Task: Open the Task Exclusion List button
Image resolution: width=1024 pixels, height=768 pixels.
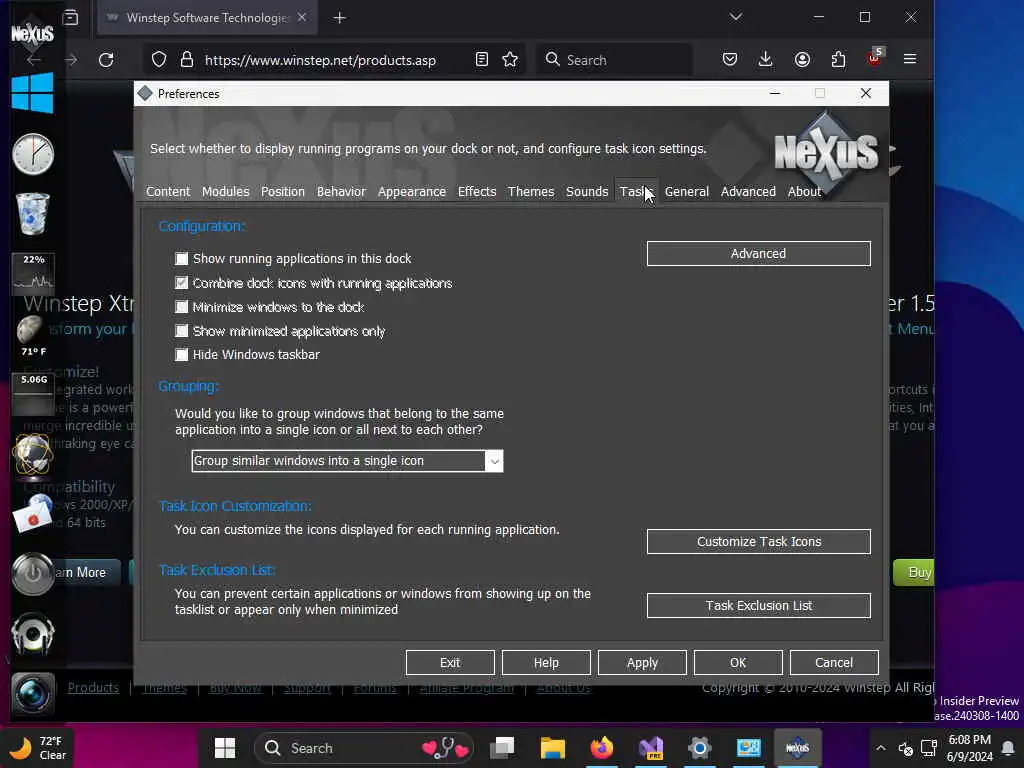Action: coord(758,605)
